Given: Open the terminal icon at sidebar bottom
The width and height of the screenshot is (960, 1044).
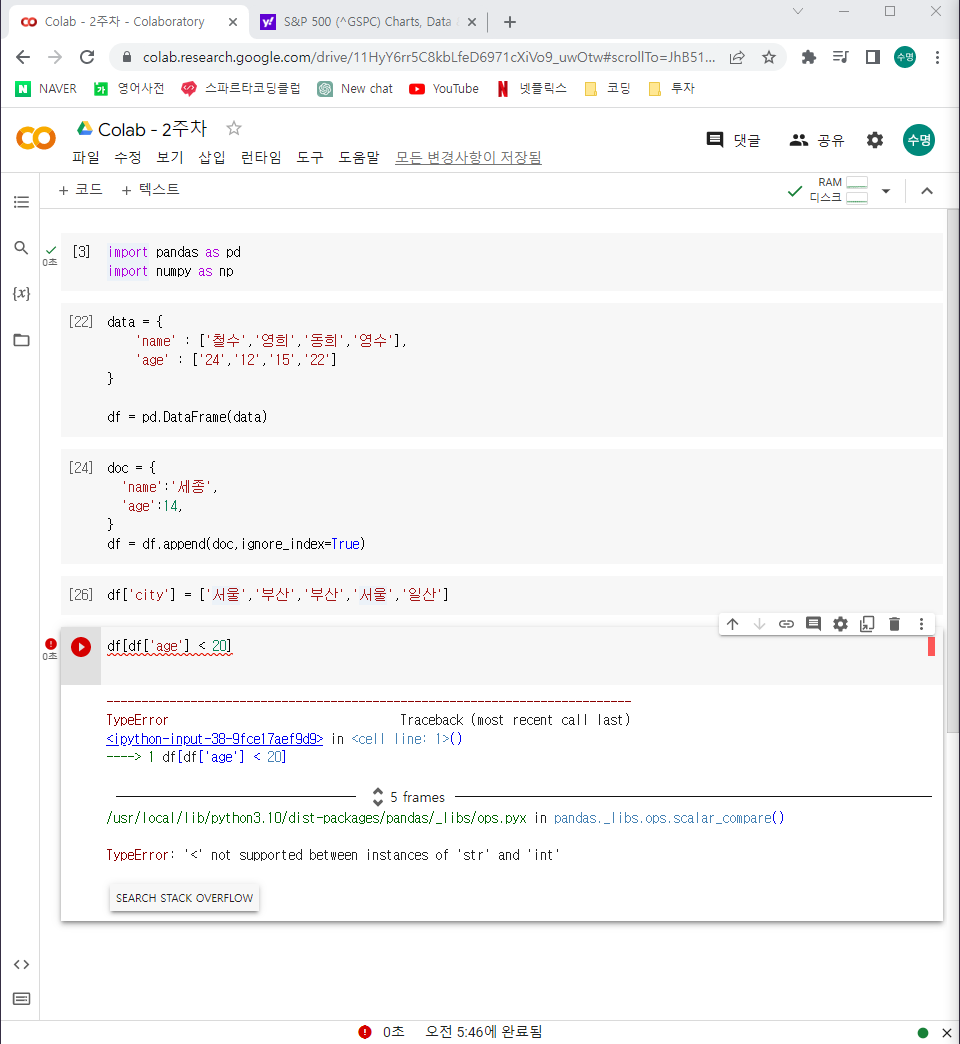Looking at the screenshot, I should 21,999.
